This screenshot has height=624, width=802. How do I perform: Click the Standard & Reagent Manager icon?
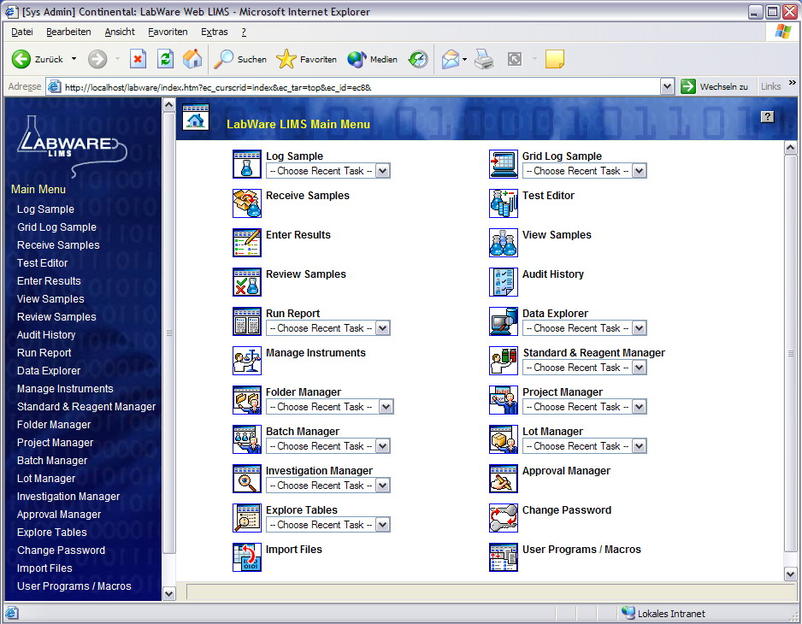click(x=503, y=361)
